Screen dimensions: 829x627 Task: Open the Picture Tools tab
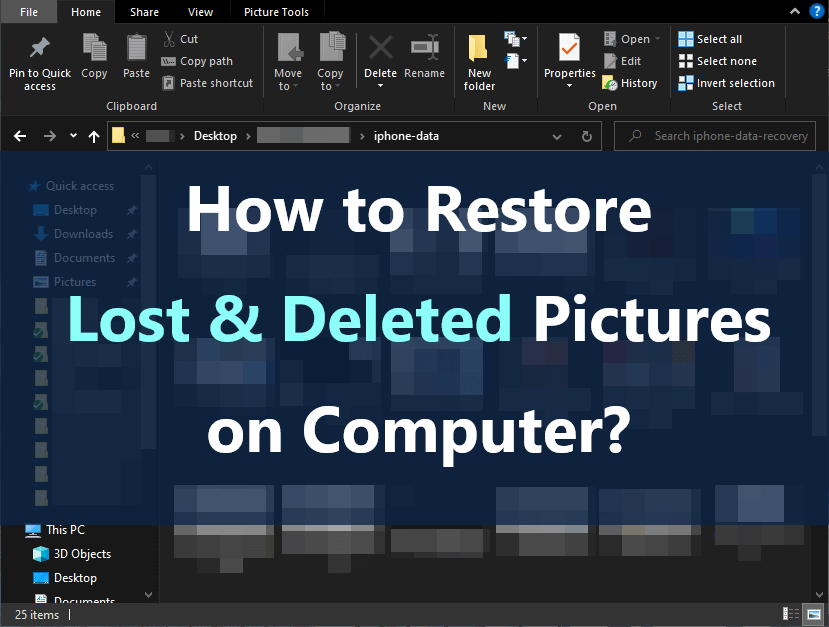click(x=276, y=12)
